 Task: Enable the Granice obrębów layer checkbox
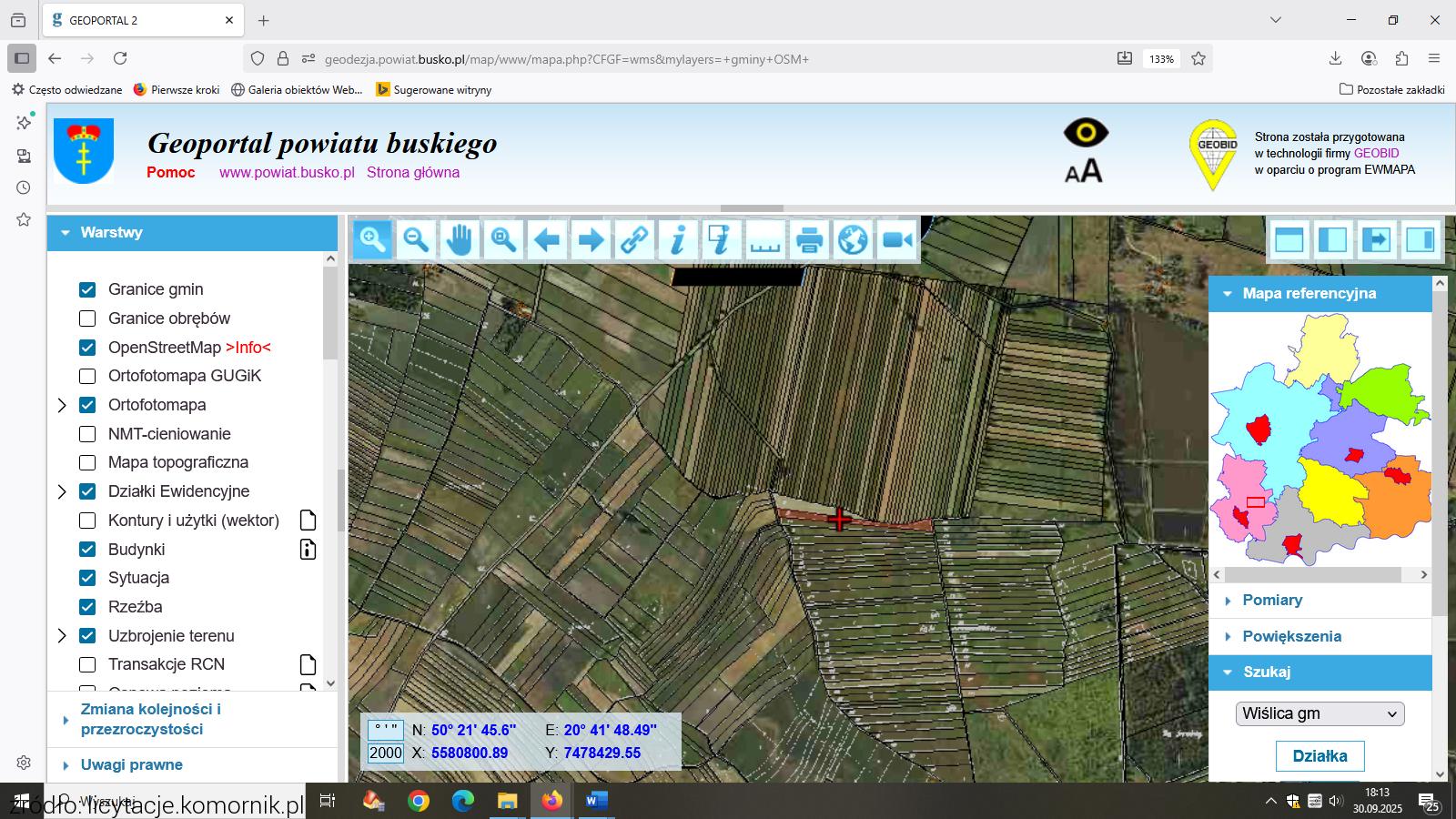coord(87,318)
